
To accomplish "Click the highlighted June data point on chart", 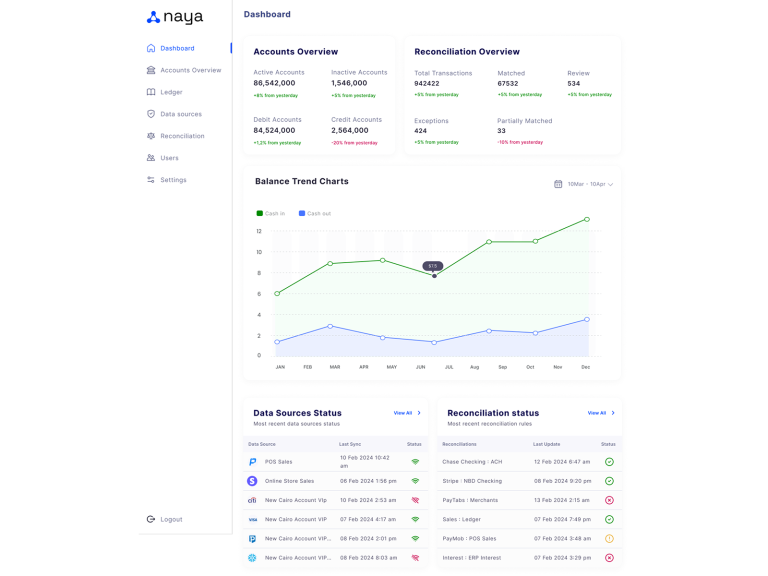I will (x=434, y=276).
